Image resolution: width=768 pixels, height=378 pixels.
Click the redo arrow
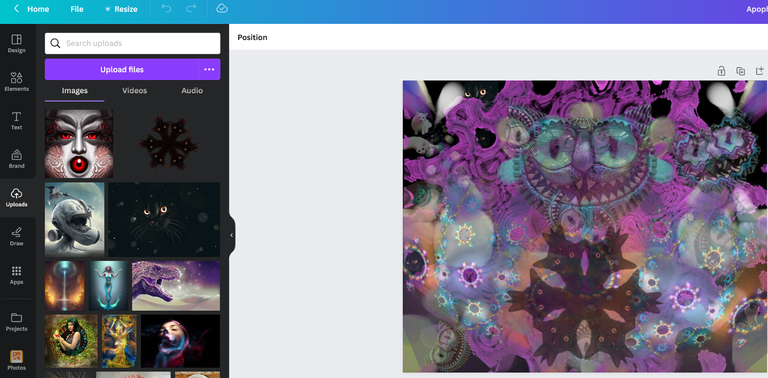(x=191, y=9)
